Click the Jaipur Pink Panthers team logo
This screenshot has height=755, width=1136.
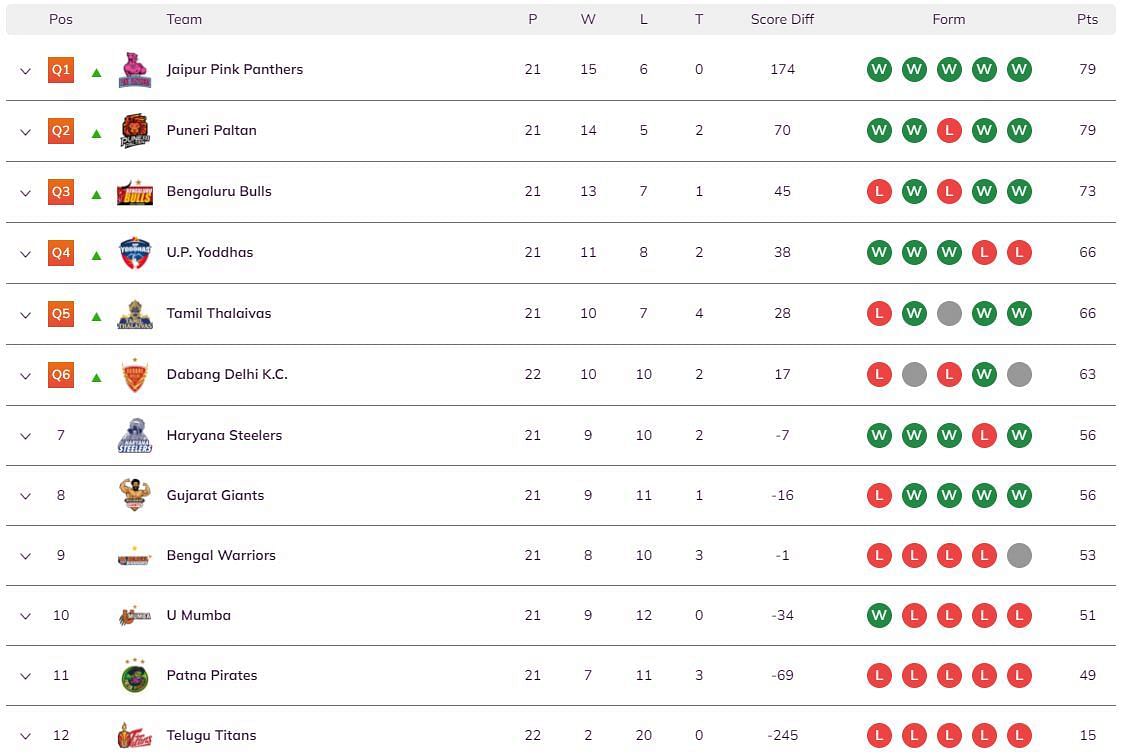point(135,70)
